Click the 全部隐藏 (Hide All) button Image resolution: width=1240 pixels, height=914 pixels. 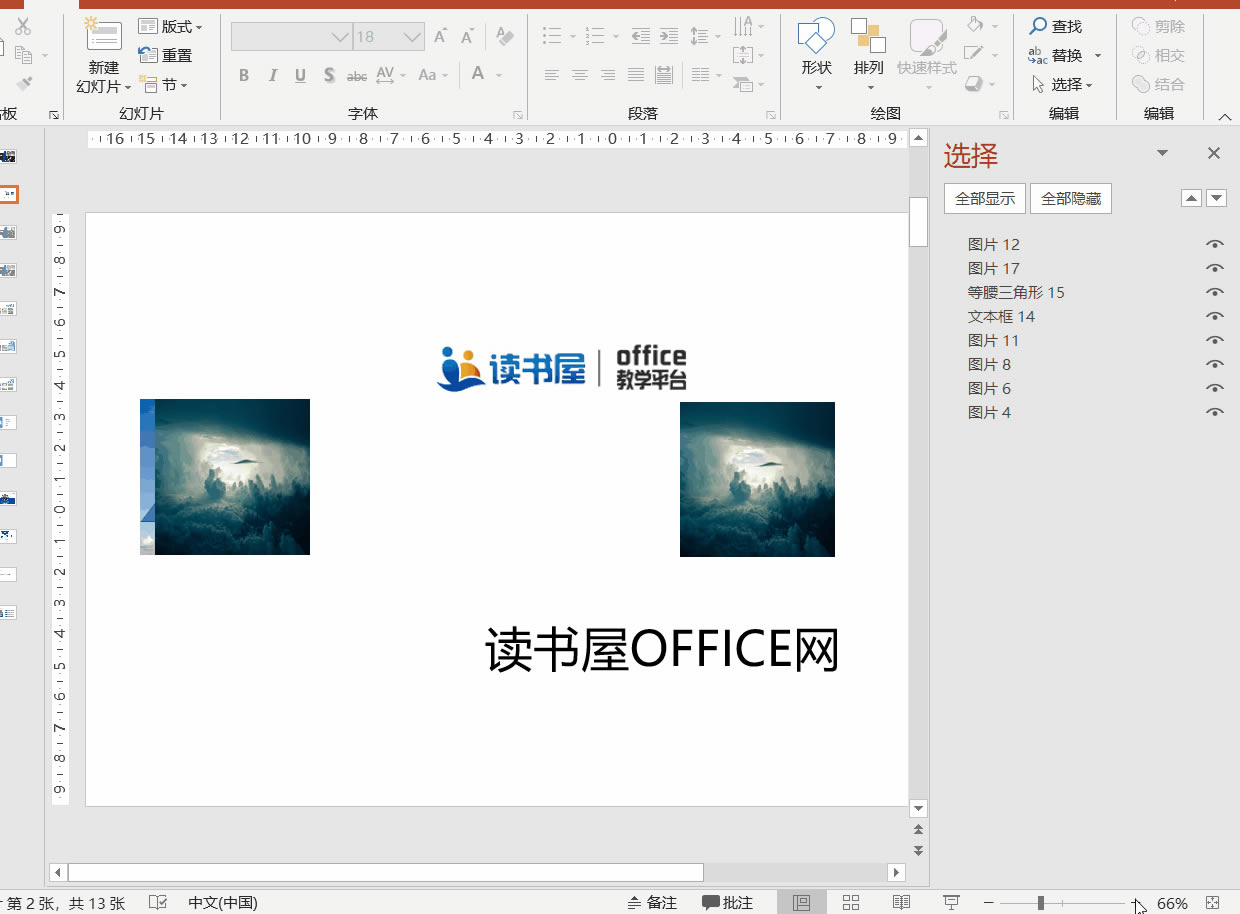pos(1071,198)
